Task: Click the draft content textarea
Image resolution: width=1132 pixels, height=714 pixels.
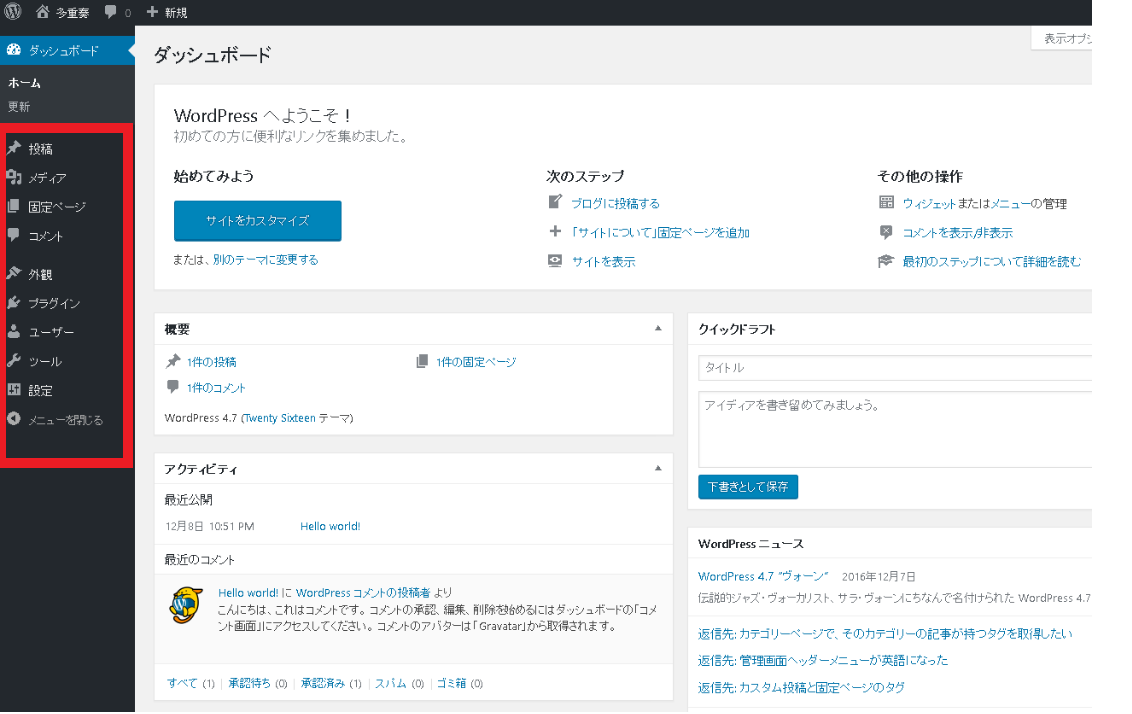Action: (x=894, y=430)
